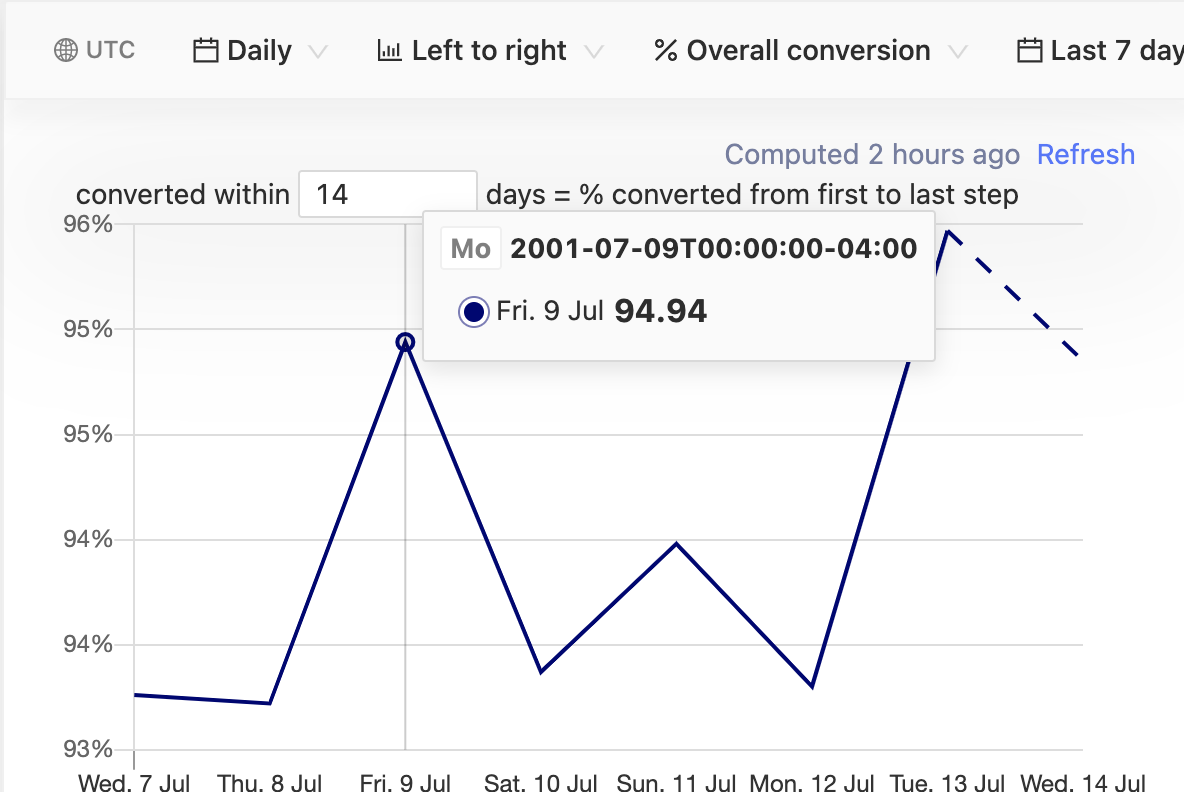Click the 93% y-axis label

[88, 749]
